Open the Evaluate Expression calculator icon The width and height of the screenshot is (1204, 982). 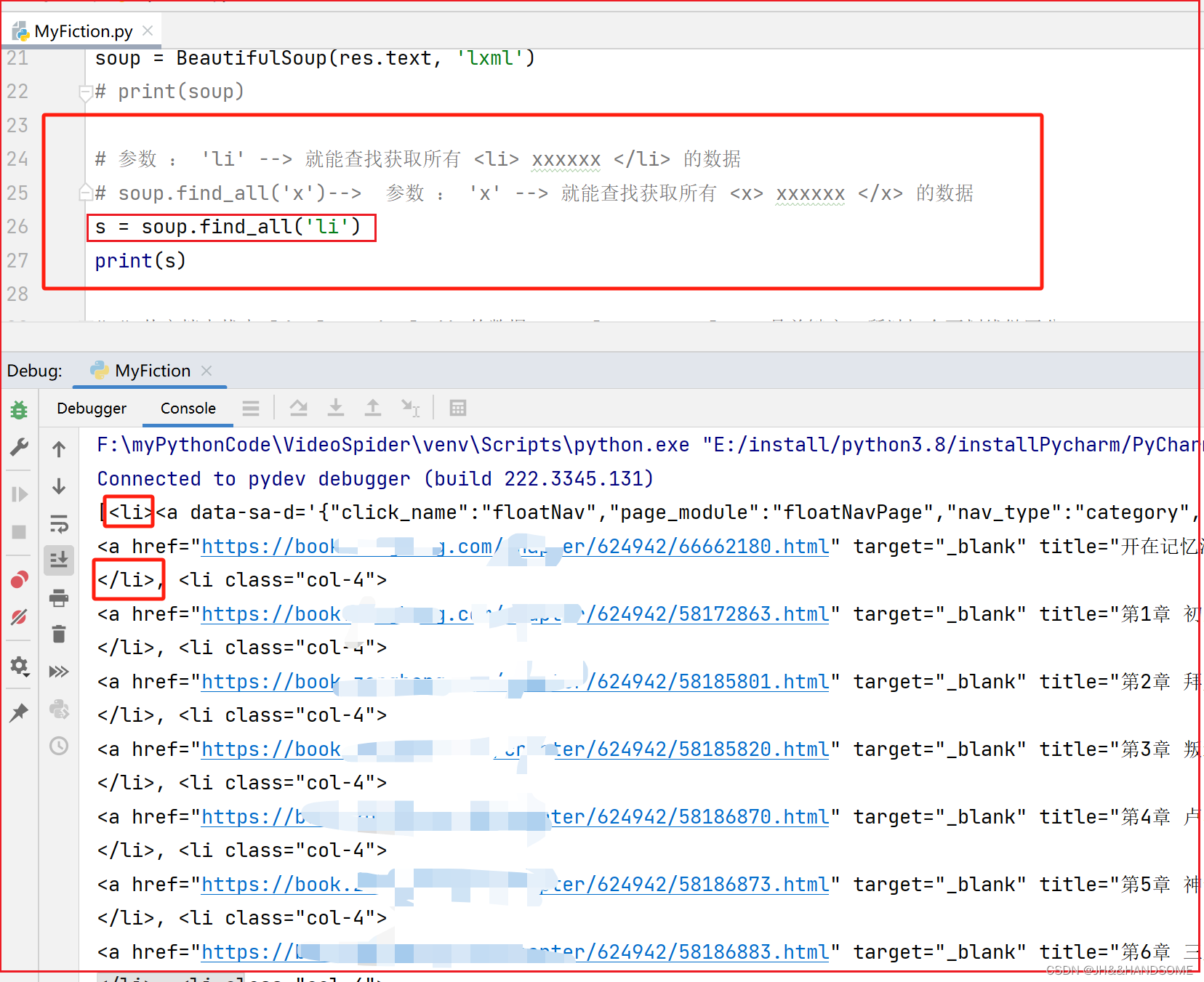(458, 409)
